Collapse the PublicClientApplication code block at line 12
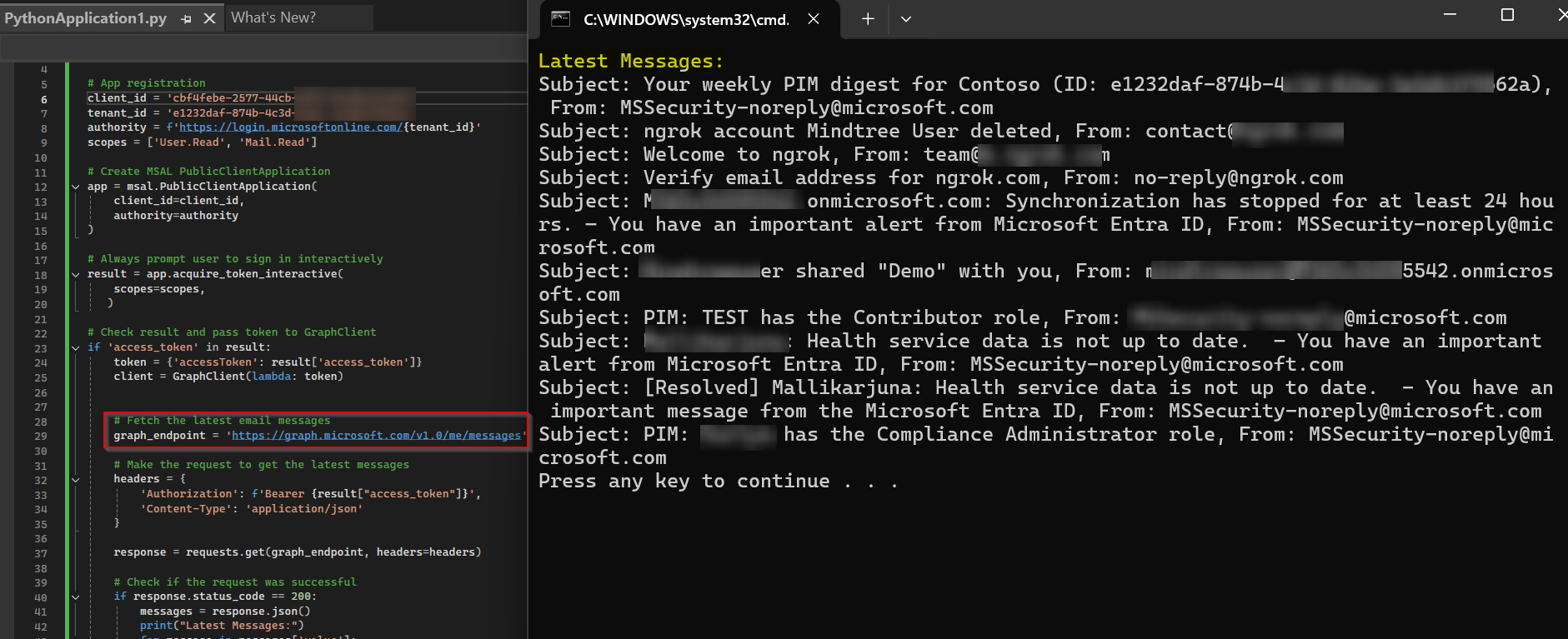This screenshot has height=639, width=1568. click(75, 187)
